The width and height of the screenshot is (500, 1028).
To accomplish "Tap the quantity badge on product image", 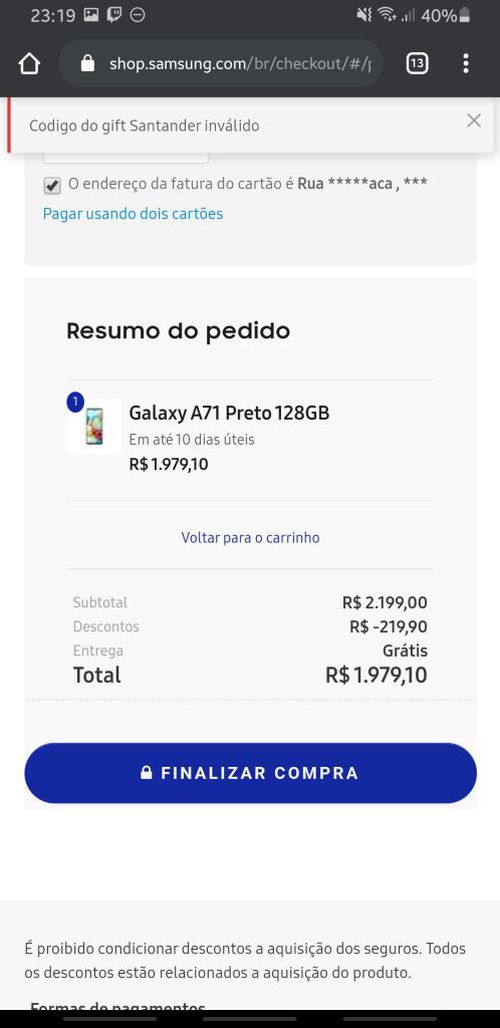I will [75, 402].
